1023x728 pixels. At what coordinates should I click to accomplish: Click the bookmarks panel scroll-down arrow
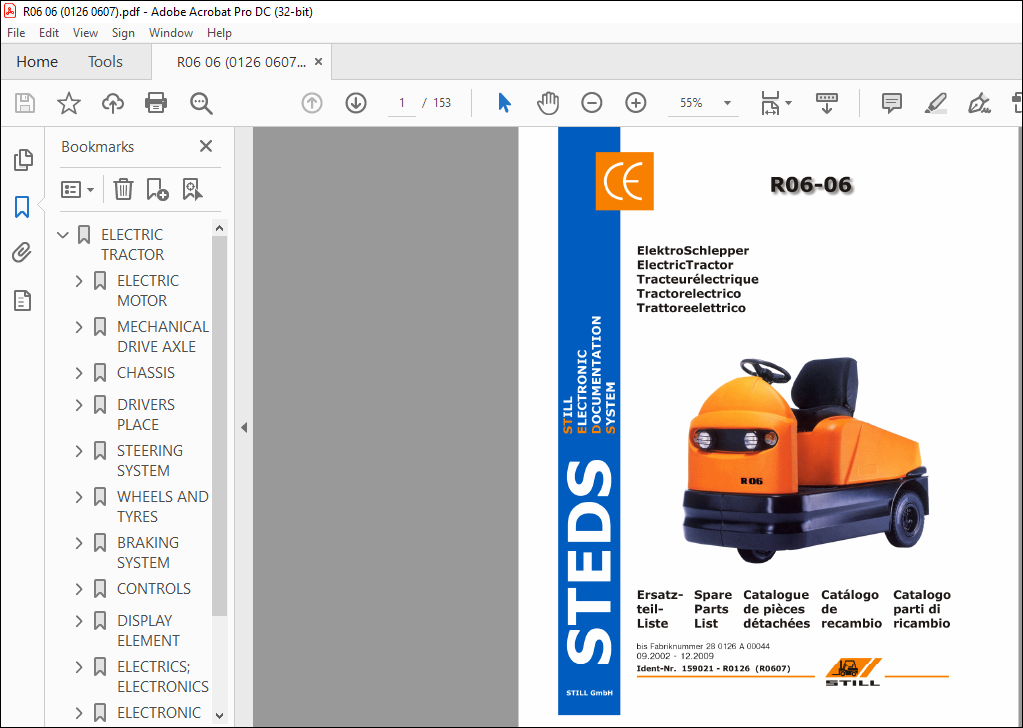click(219, 716)
